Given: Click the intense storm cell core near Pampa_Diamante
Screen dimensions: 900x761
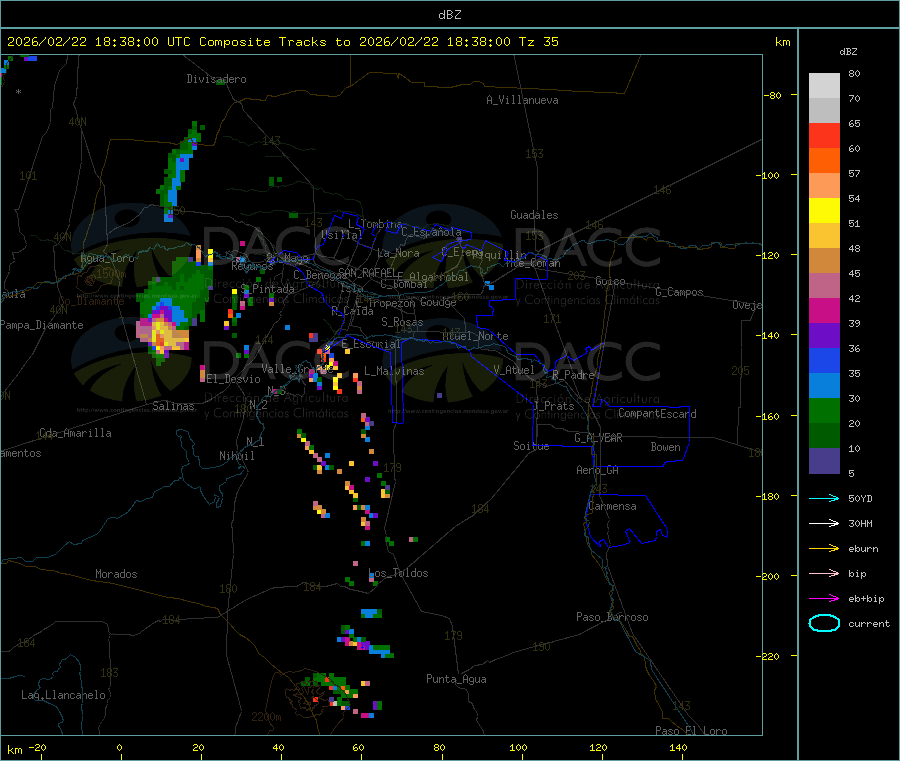Looking at the screenshot, I should click(161, 333).
